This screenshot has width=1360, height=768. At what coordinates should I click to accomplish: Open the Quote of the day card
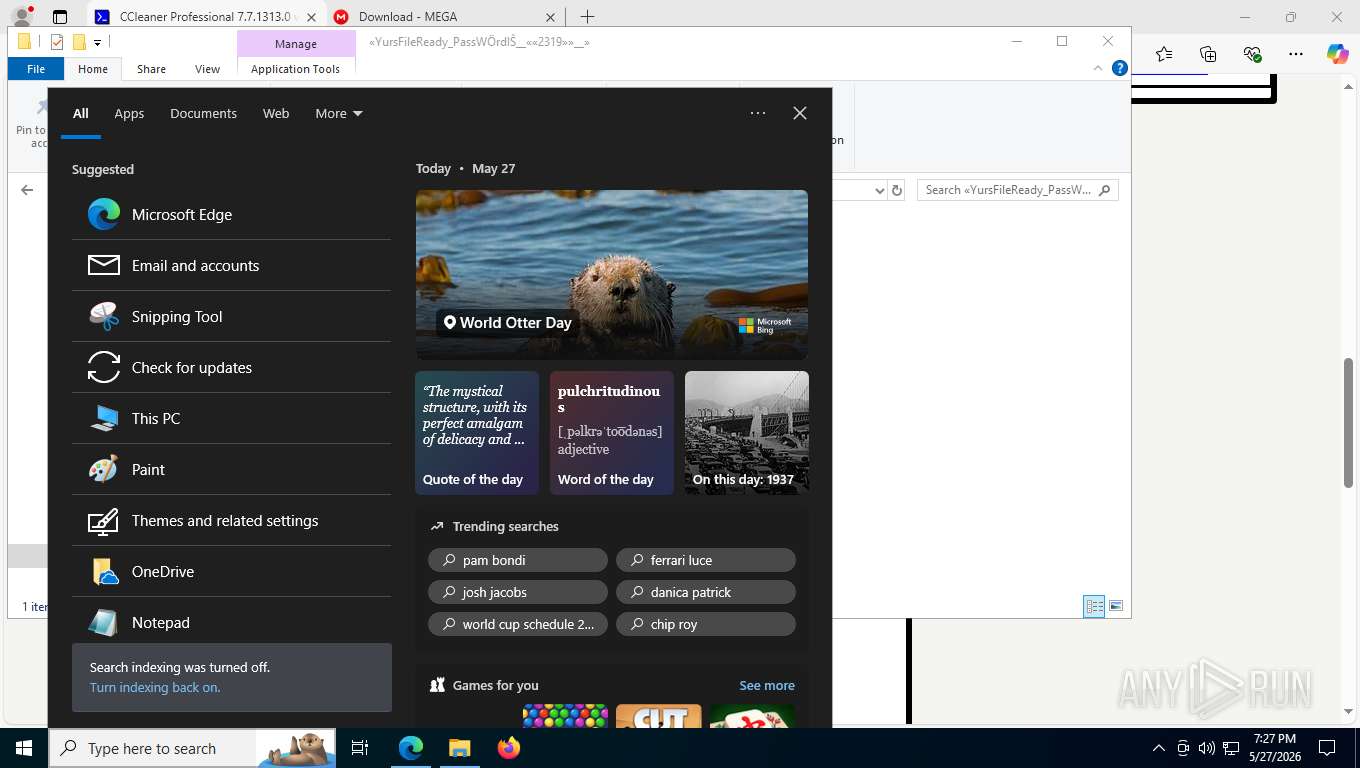[x=477, y=433]
